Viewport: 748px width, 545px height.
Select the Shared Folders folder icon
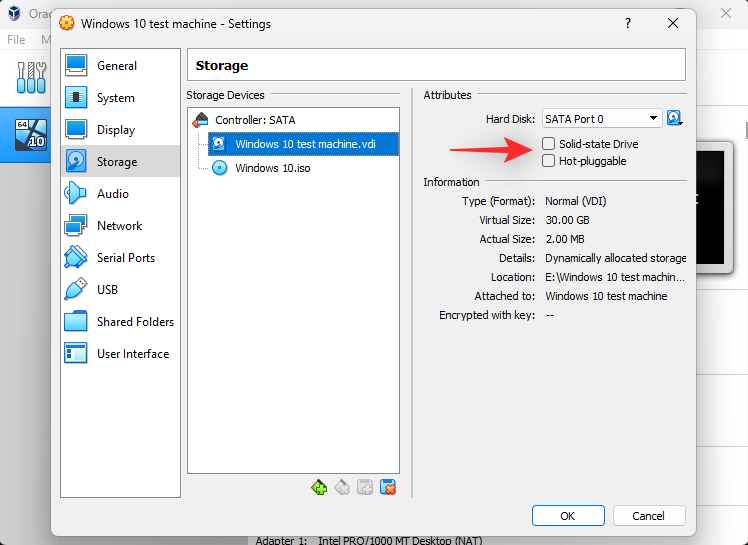point(76,321)
